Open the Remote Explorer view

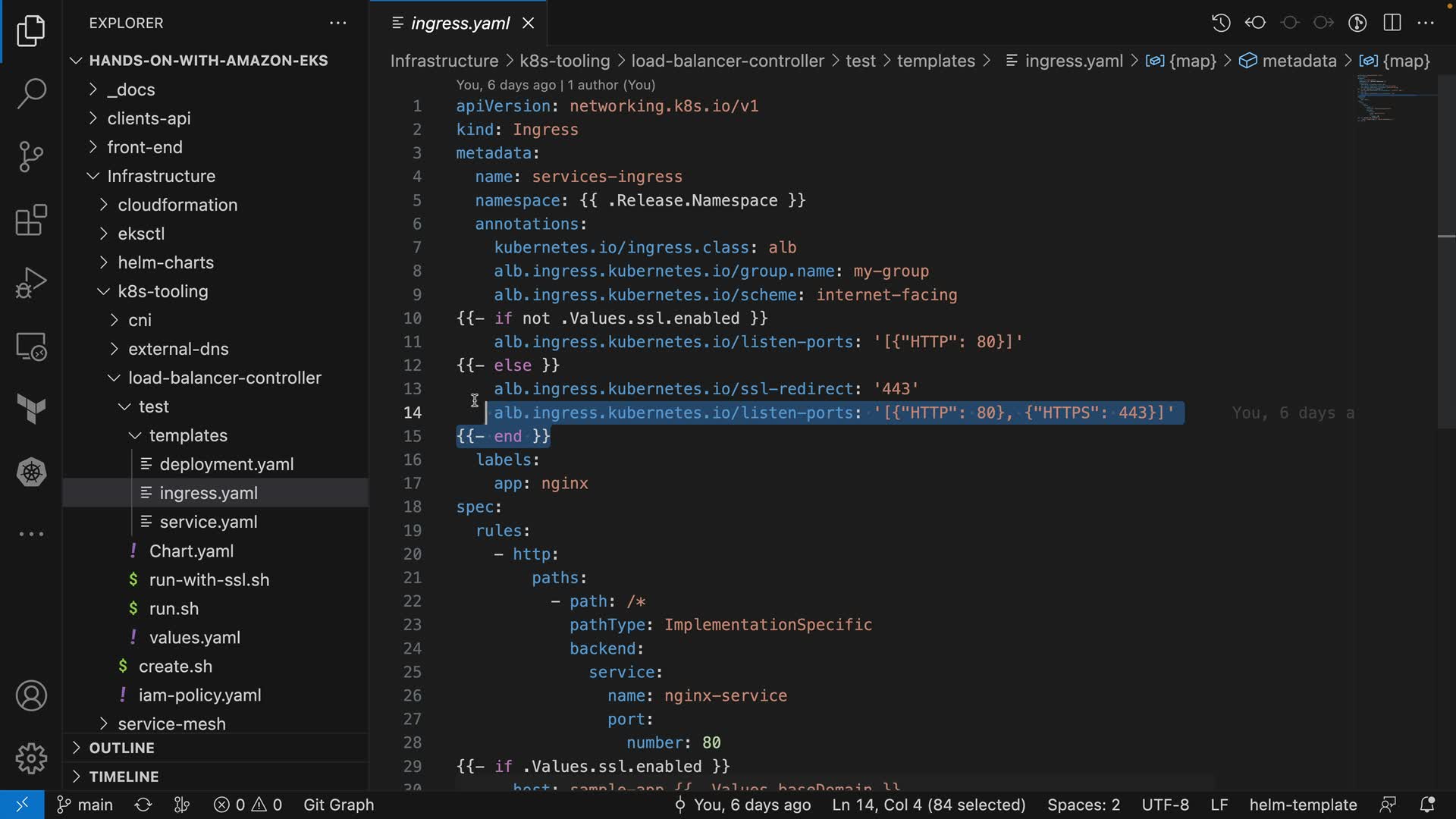[x=31, y=347]
